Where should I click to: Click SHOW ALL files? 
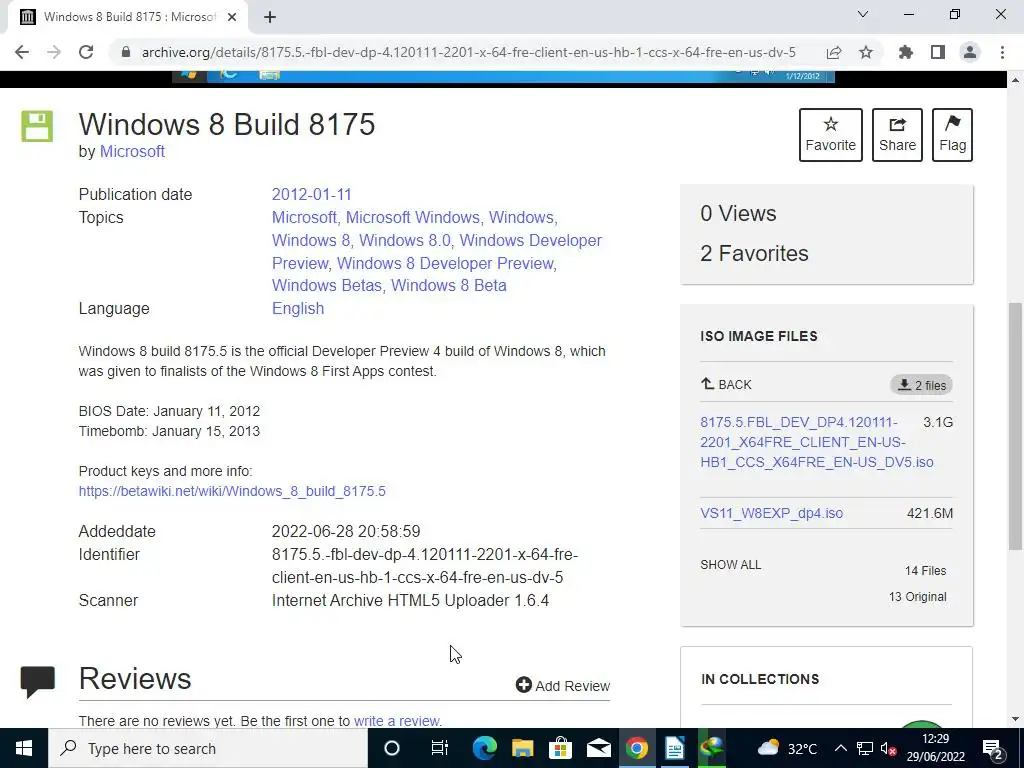coord(731,565)
